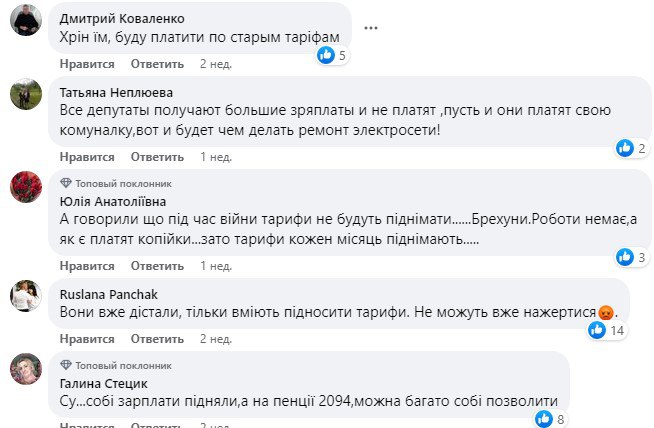Click the like reaction icon on Ruslana Panchak's comment
The image size is (654, 428).
click(597, 329)
